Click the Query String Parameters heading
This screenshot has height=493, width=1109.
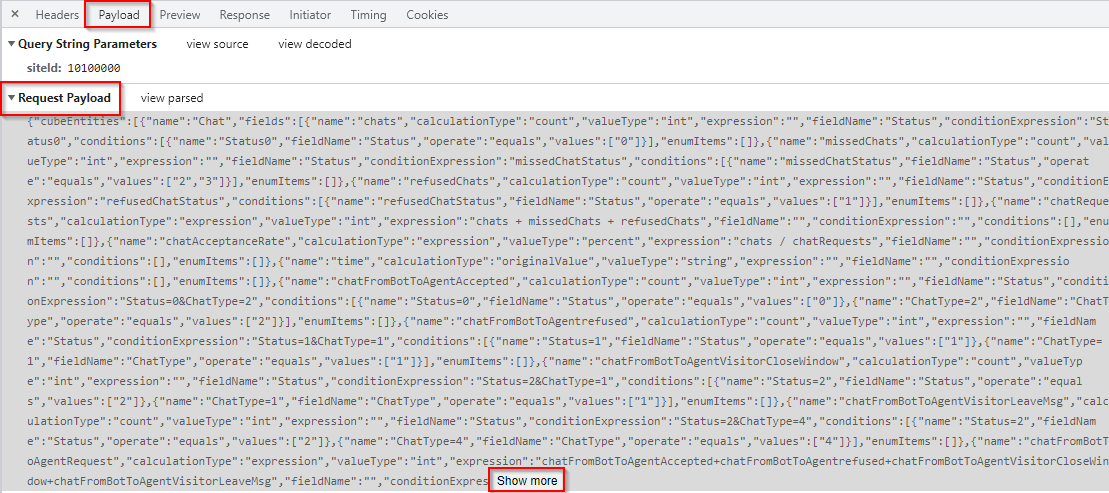[x=87, y=44]
